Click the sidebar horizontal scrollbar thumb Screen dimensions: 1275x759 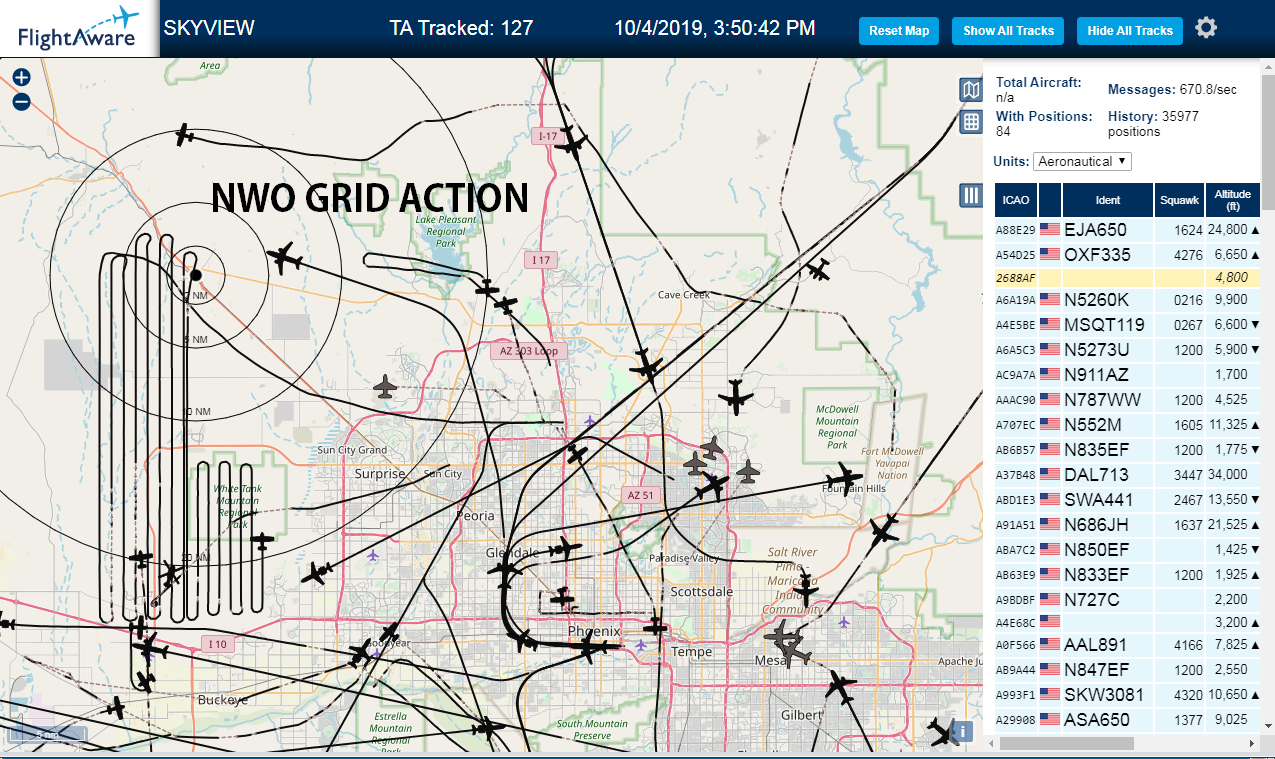(1066, 744)
